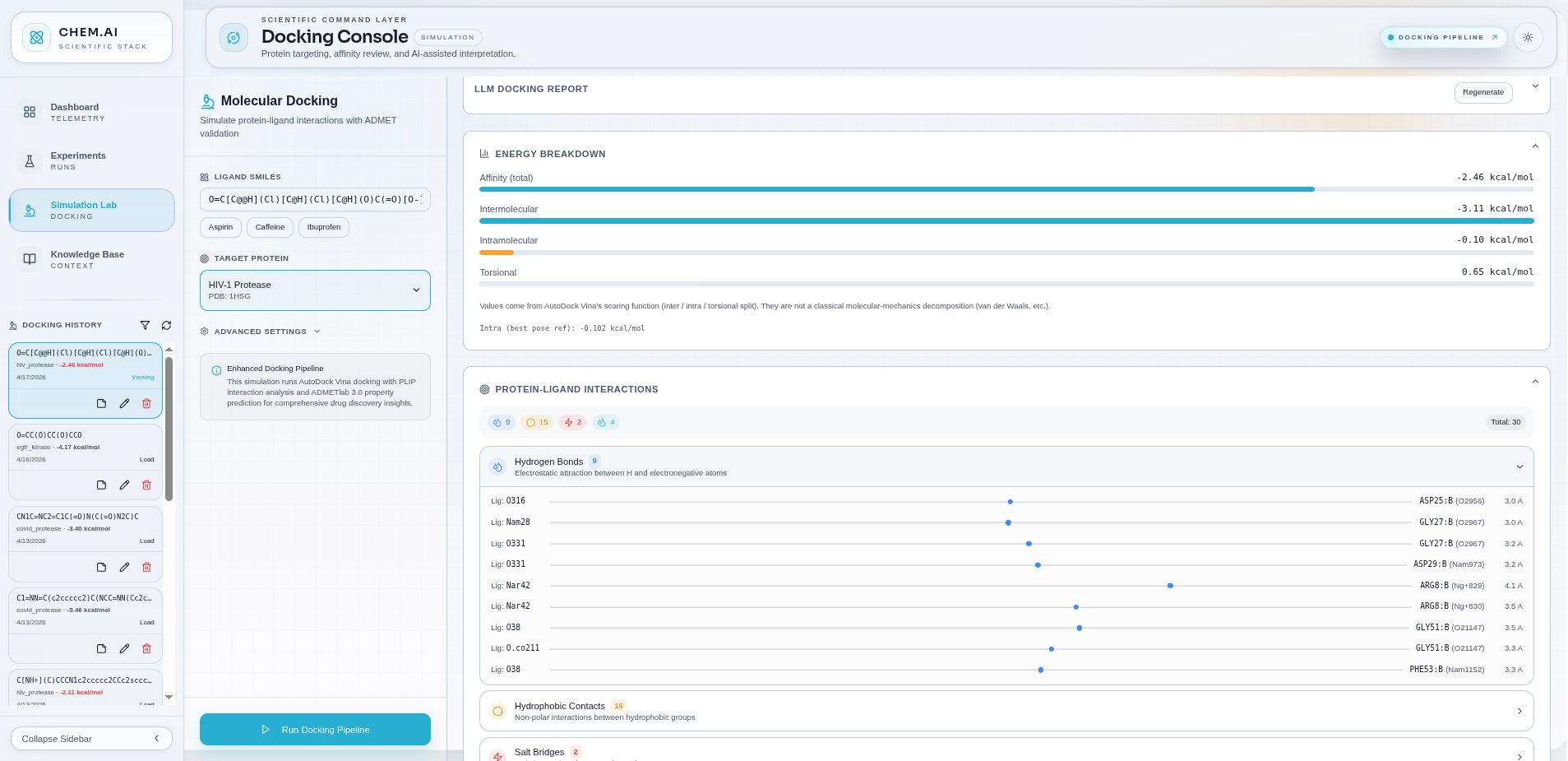Open the HIV-1 Protease target dropdown

coord(315,290)
